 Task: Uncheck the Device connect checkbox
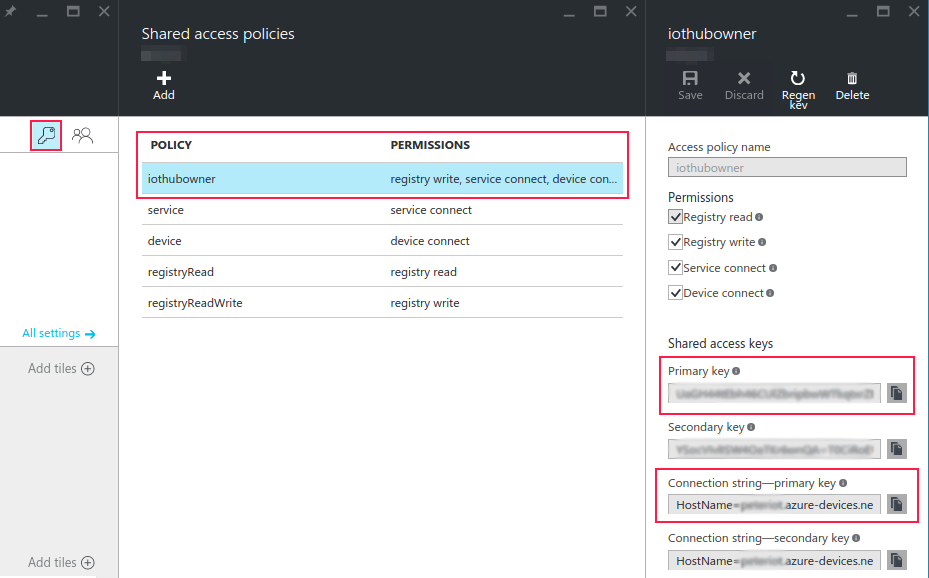[675, 293]
